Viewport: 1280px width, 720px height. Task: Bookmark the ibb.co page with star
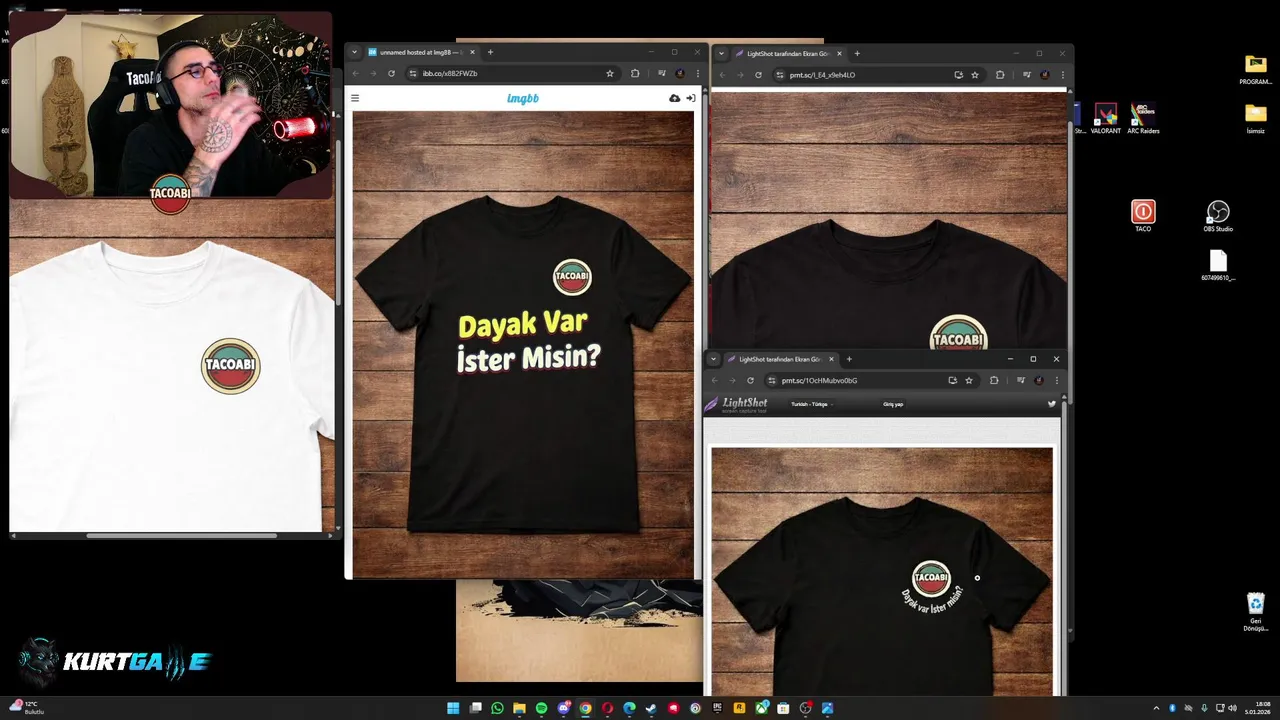pos(610,73)
